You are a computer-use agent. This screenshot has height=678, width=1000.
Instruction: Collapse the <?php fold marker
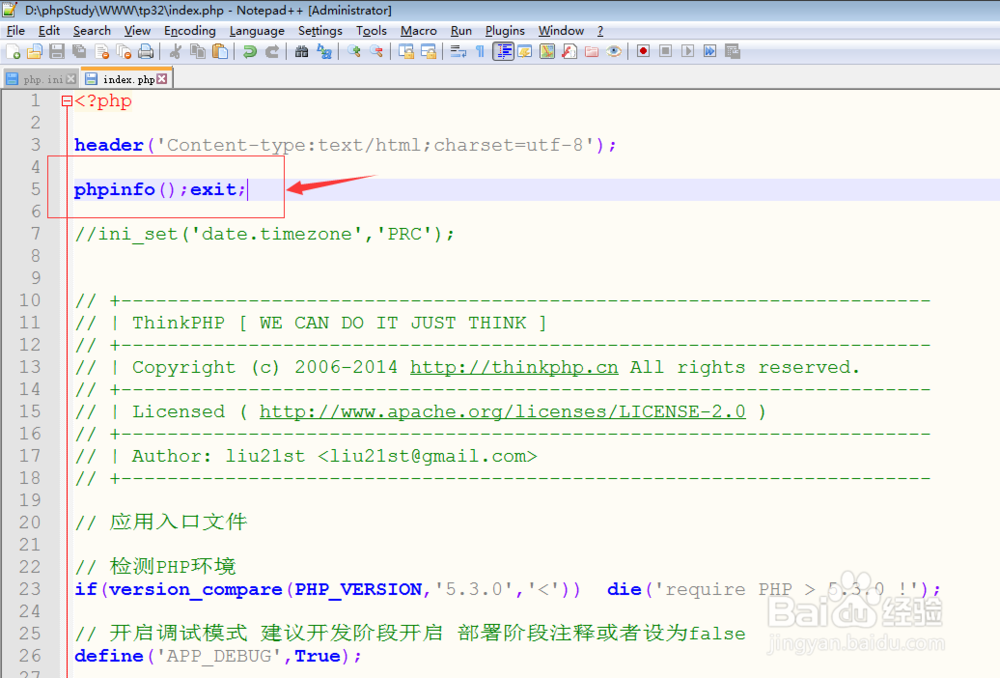(x=67, y=101)
